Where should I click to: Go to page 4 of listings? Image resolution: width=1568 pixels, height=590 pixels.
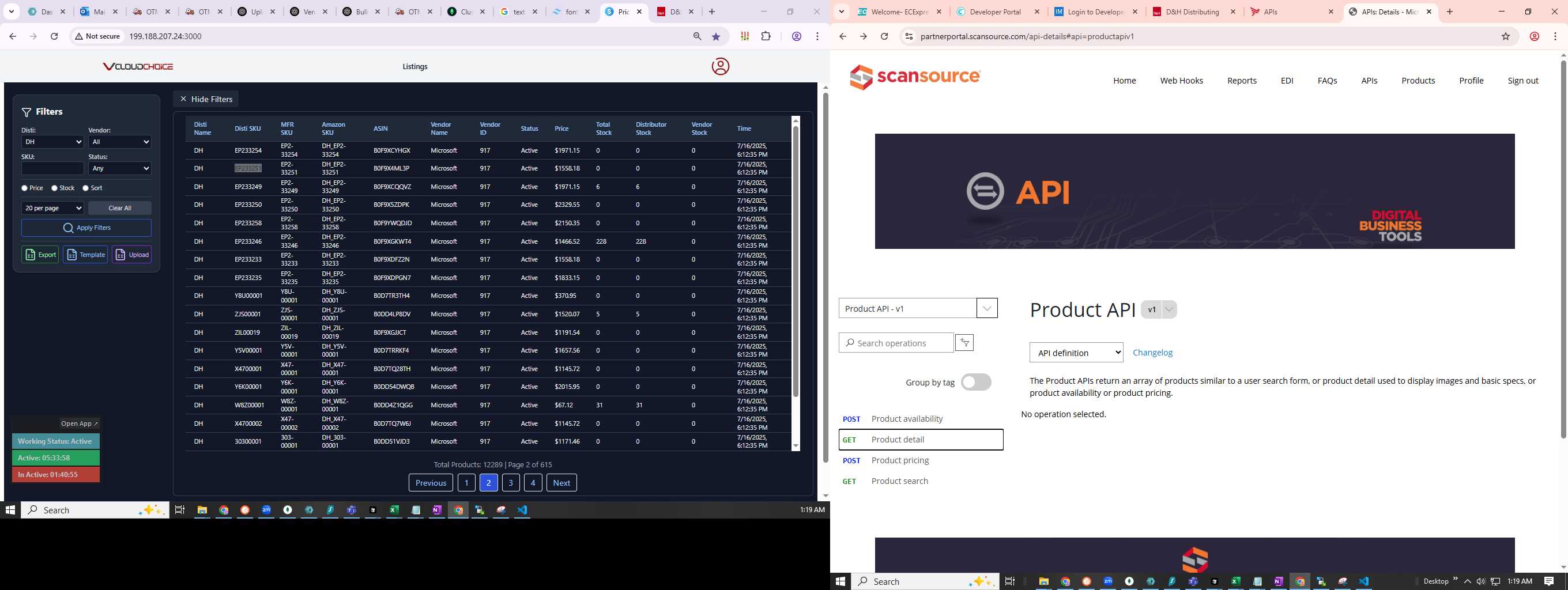tap(533, 482)
